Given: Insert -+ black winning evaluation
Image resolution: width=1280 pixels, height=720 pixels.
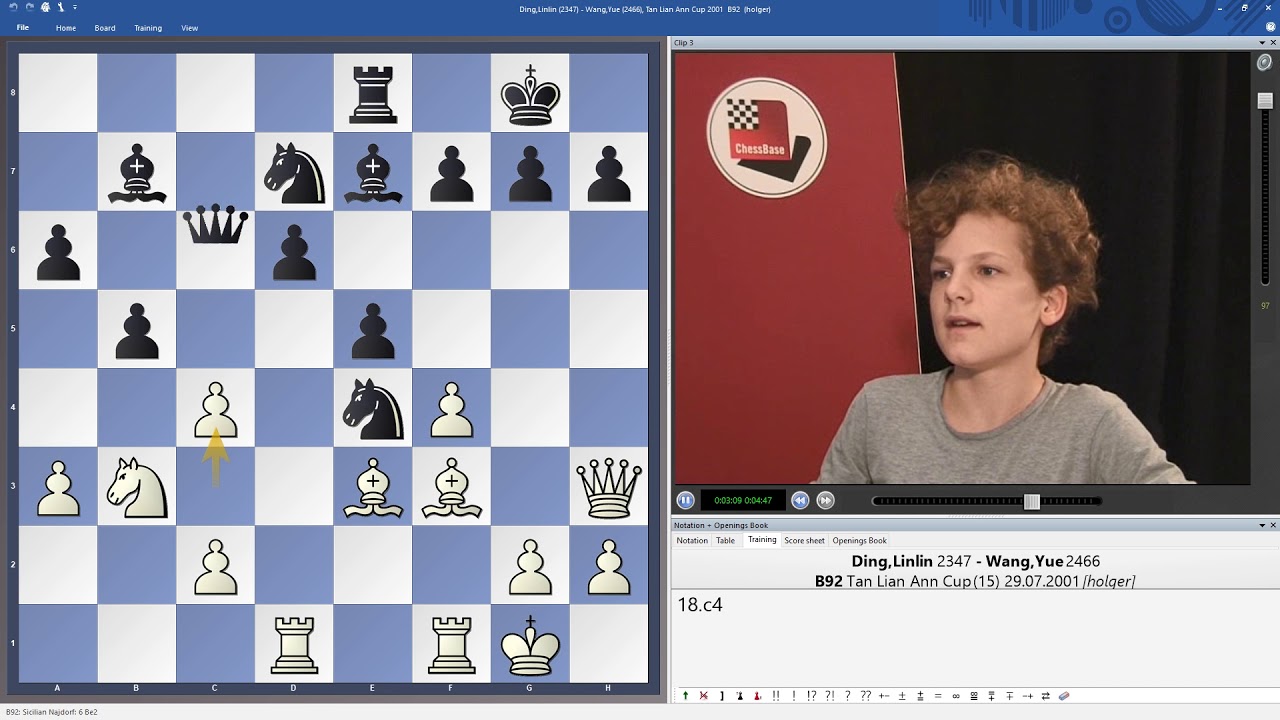Looking at the screenshot, I should coord(1028,696).
